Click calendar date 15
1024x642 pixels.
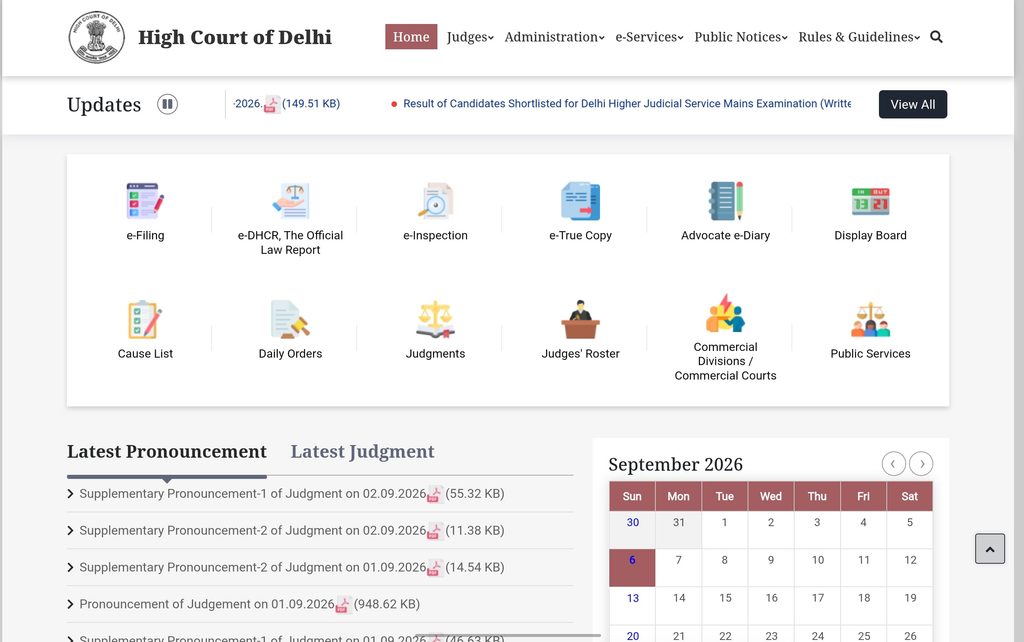tap(725, 605)
